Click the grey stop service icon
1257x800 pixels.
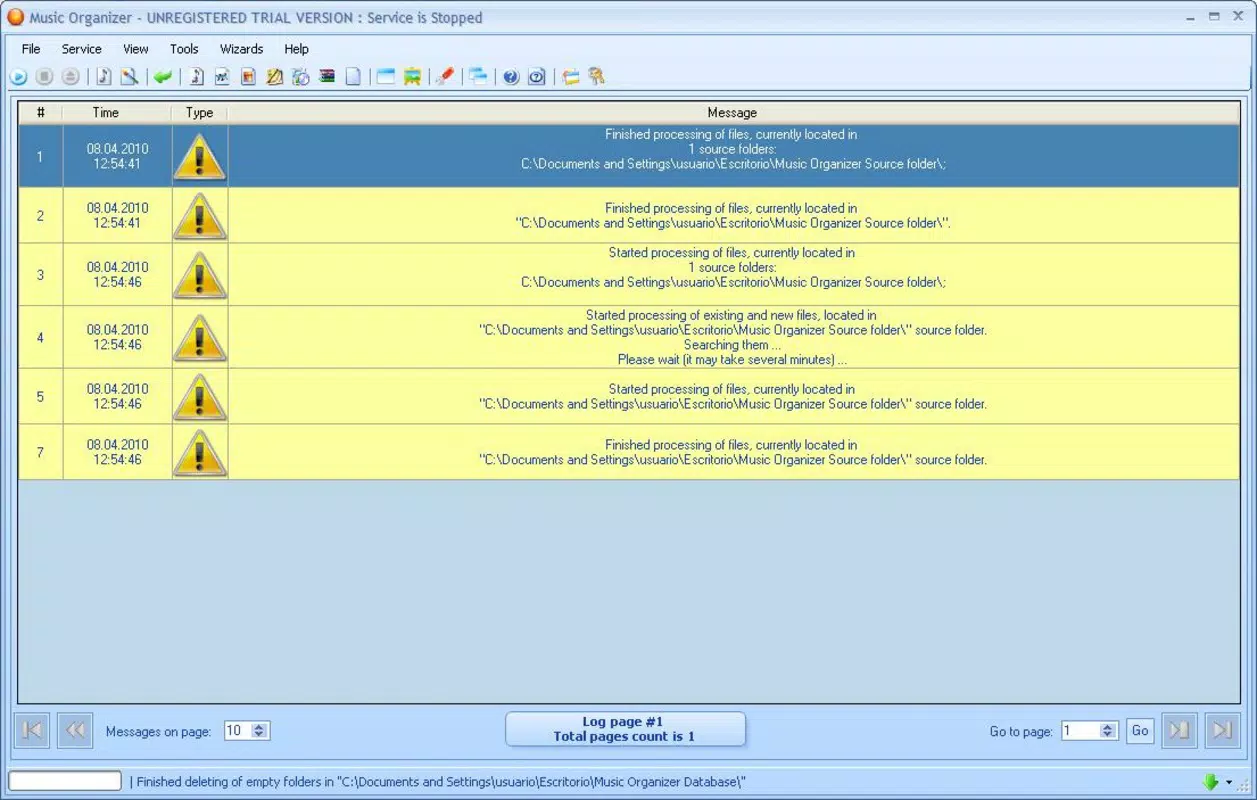tap(44, 77)
